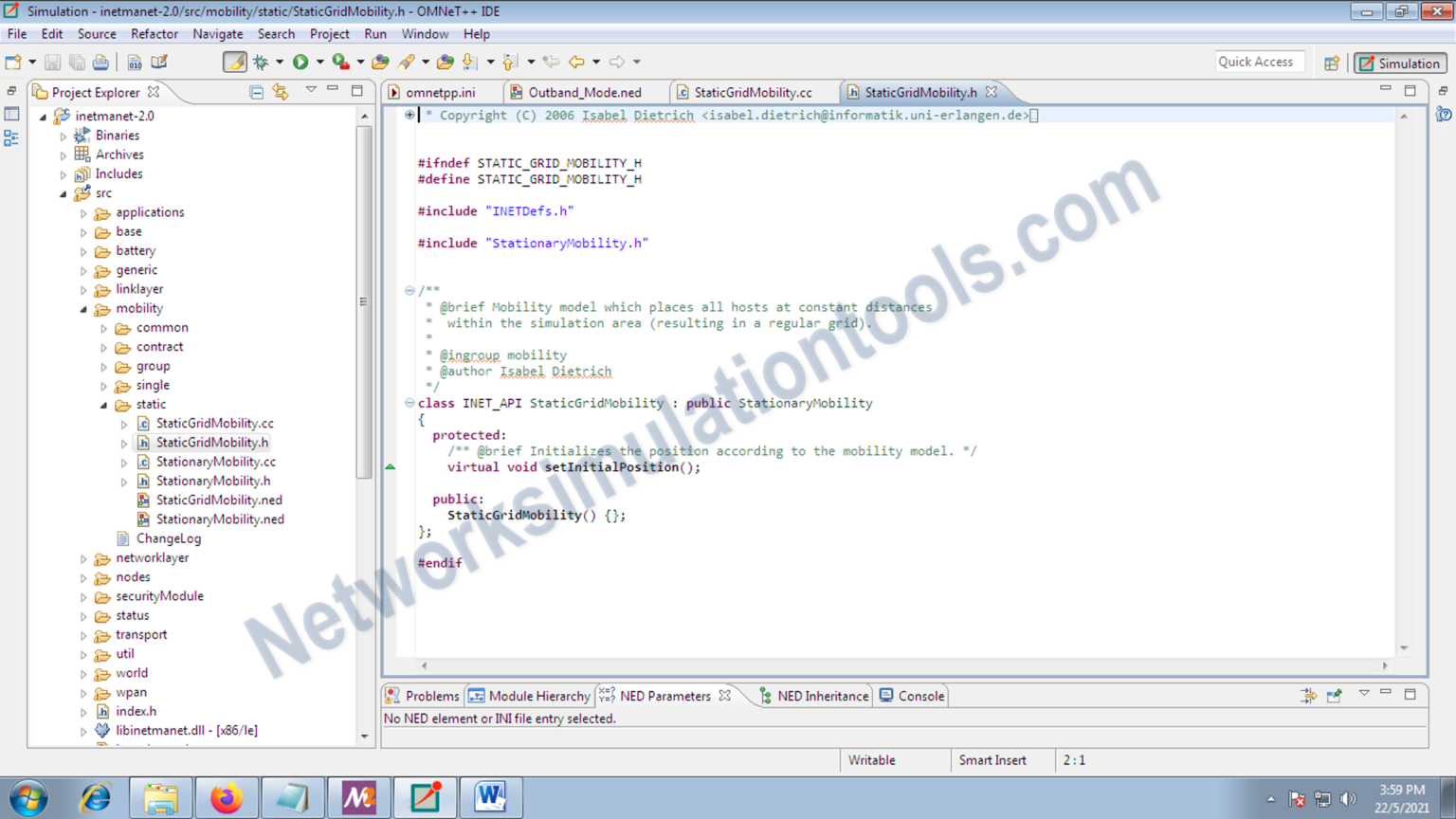Click the Print icon in the toolbar
The image size is (1456, 819).
100,62
